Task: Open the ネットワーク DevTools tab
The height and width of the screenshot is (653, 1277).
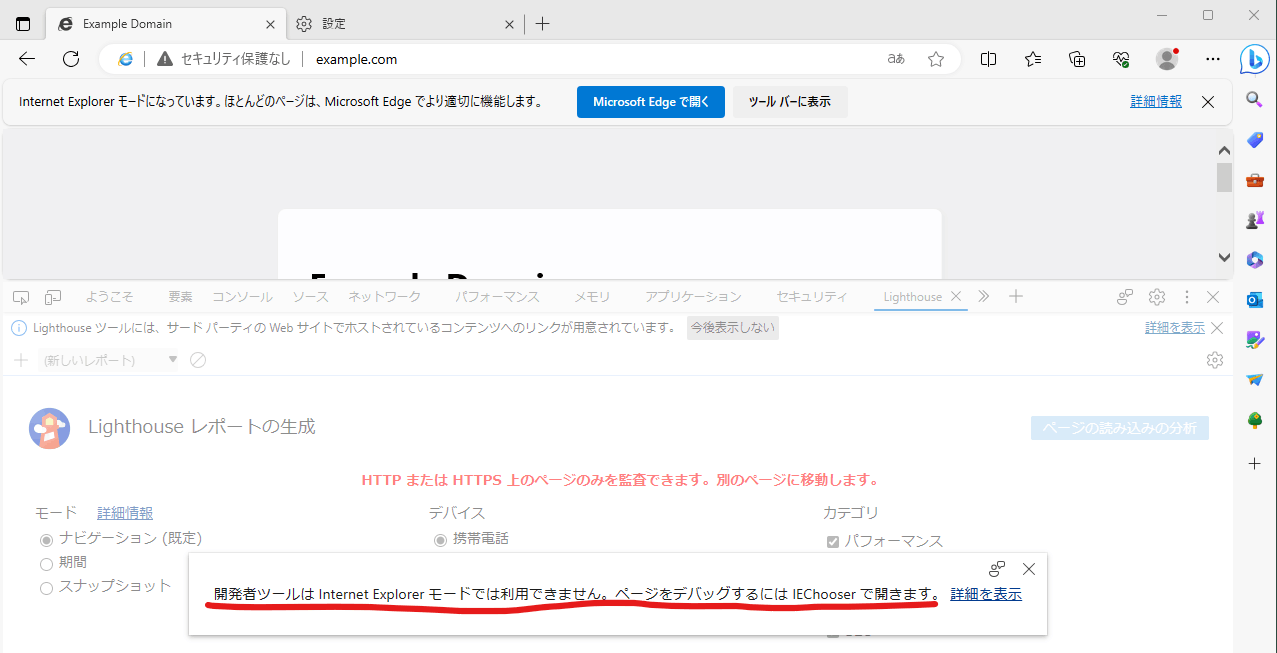Action: coord(384,297)
